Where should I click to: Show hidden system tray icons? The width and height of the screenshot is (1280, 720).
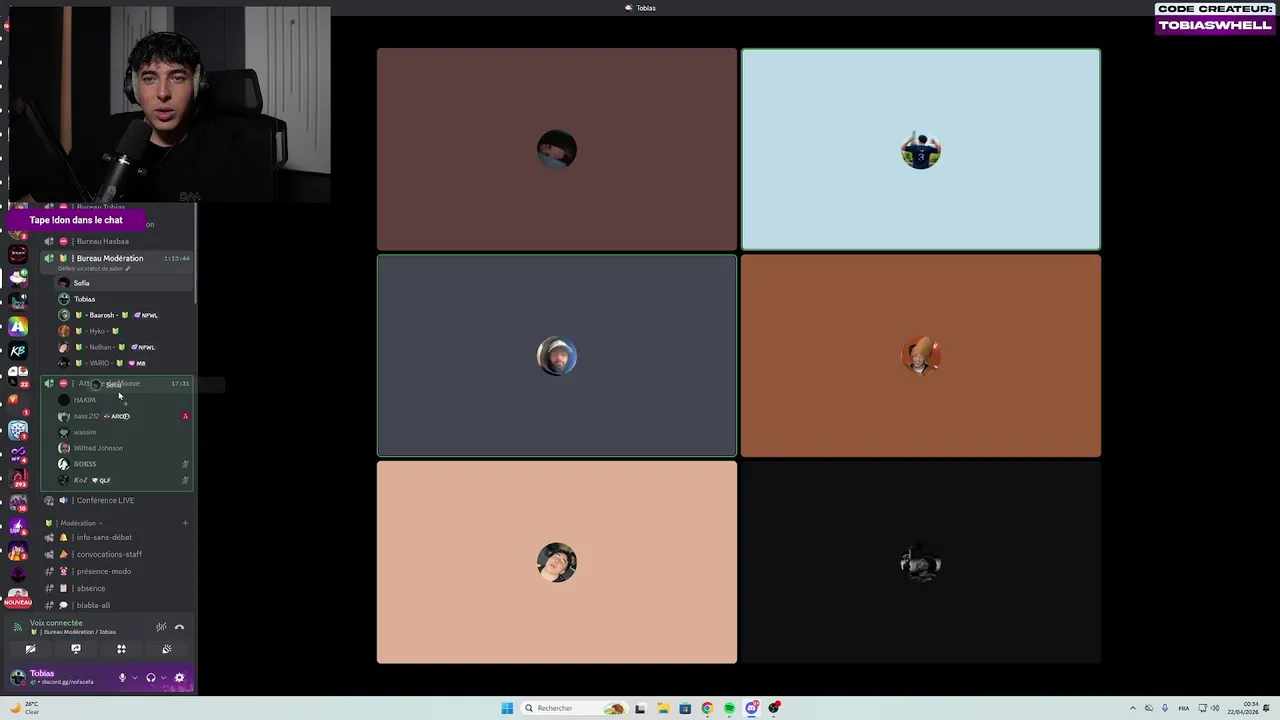(x=1133, y=708)
